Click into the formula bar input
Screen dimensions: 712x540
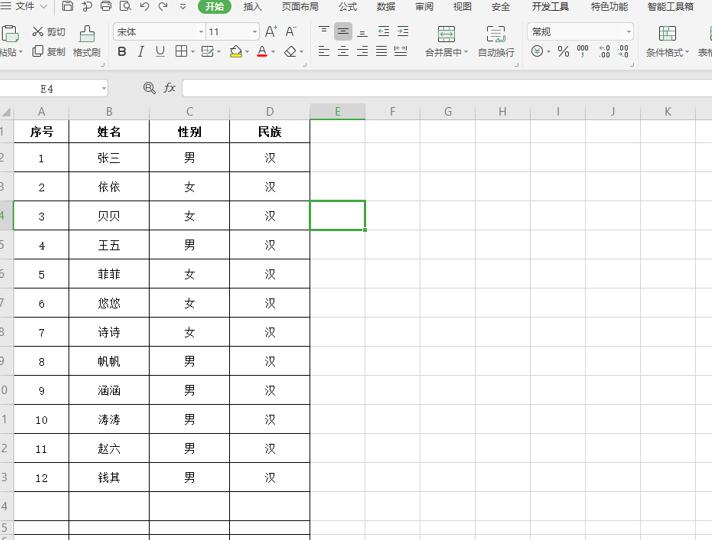[x=447, y=88]
